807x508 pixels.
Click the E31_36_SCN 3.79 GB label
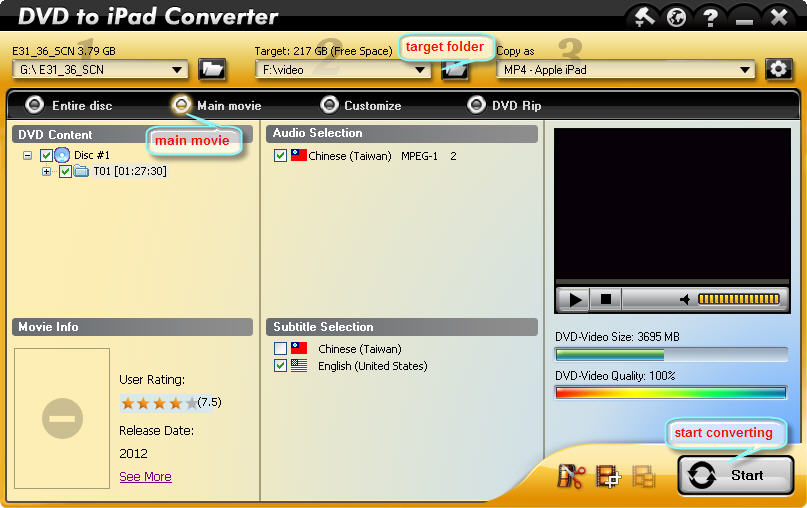tap(64, 51)
